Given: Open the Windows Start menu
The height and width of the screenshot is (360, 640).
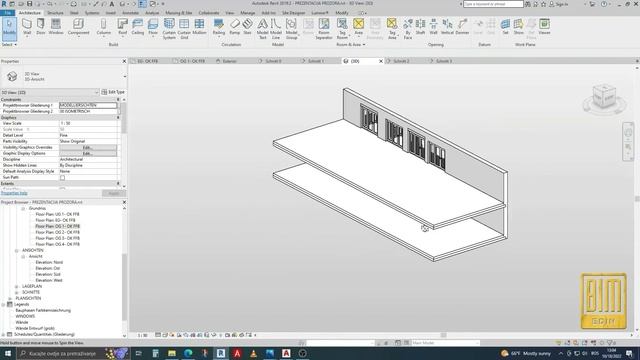Looking at the screenshot, I should point(7,353).
